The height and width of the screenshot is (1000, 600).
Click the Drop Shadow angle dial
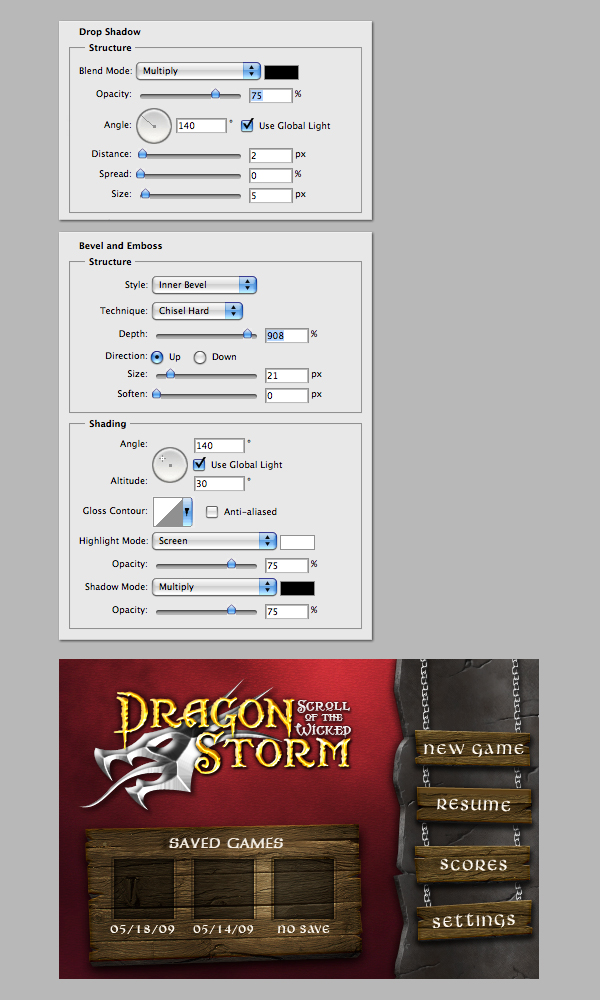coord(154,126)
